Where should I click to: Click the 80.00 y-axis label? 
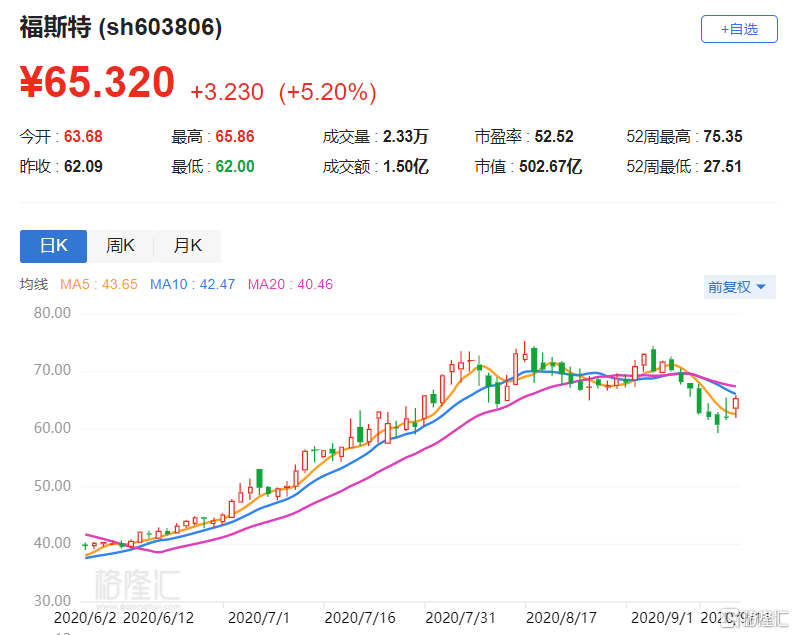point(52,313)
